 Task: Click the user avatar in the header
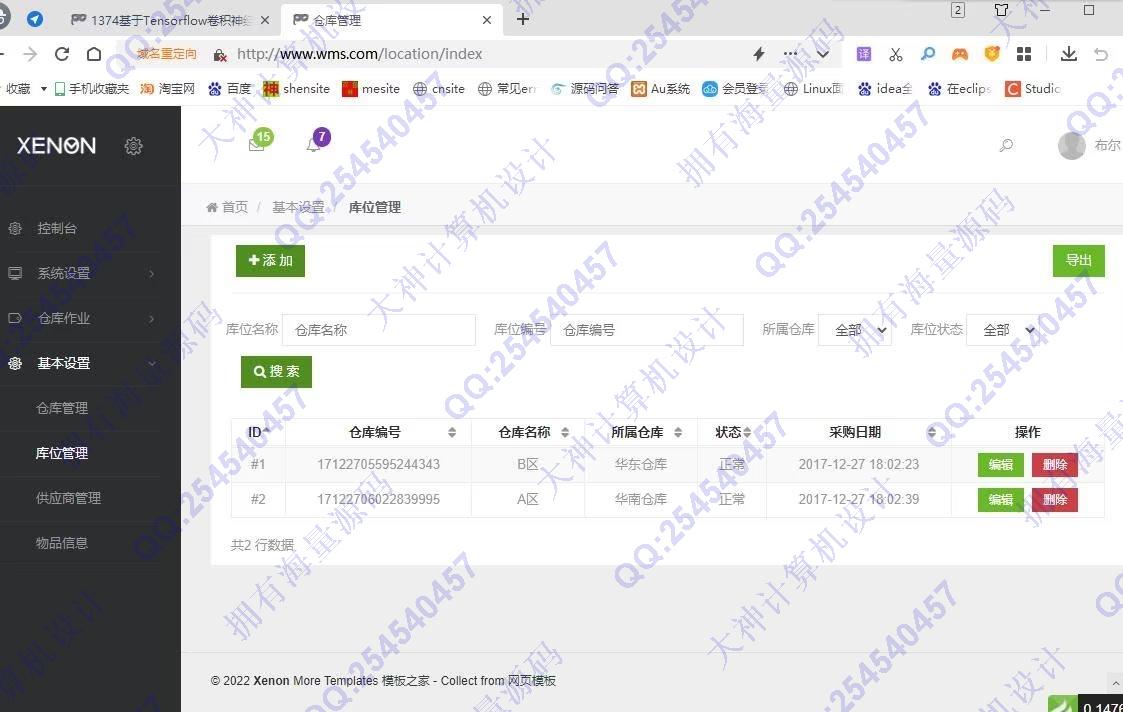(1071, 145)
